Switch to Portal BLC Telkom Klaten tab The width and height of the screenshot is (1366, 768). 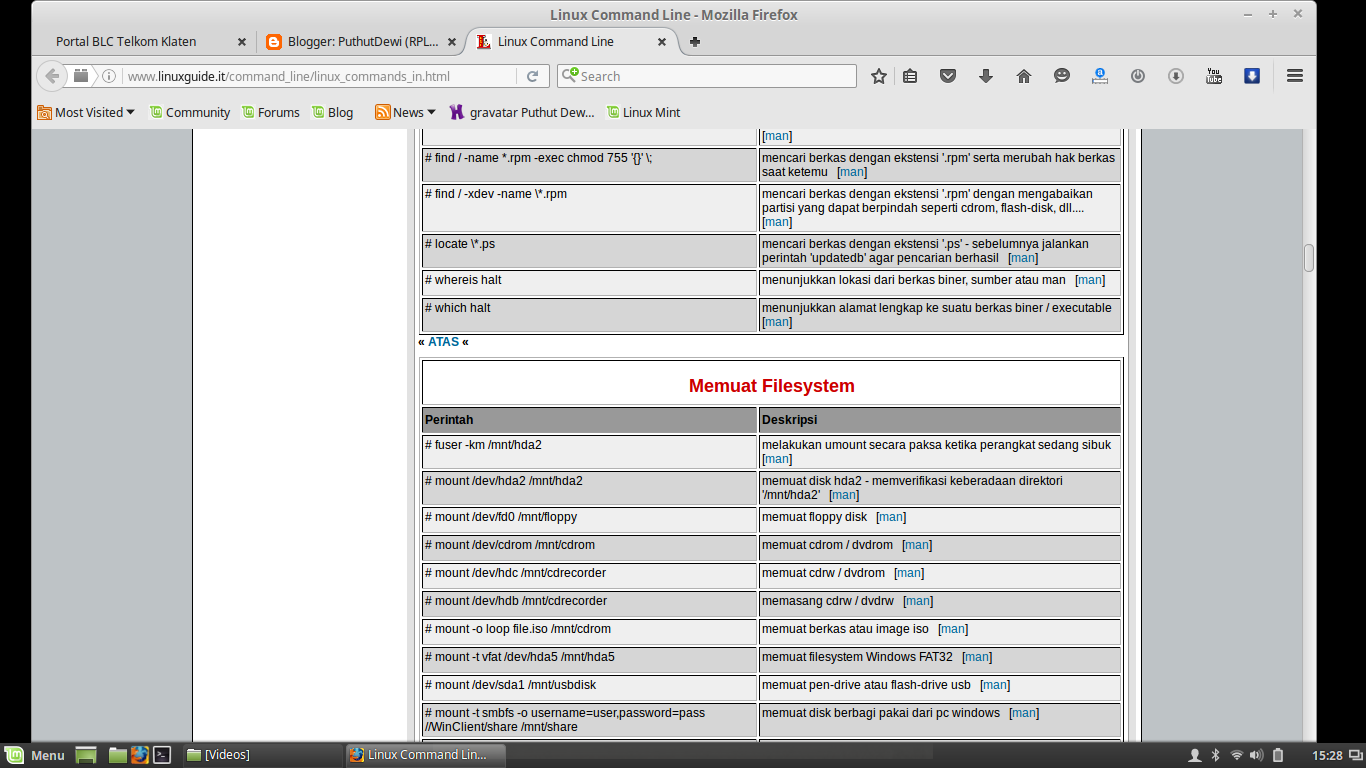[x=126, y=42]
